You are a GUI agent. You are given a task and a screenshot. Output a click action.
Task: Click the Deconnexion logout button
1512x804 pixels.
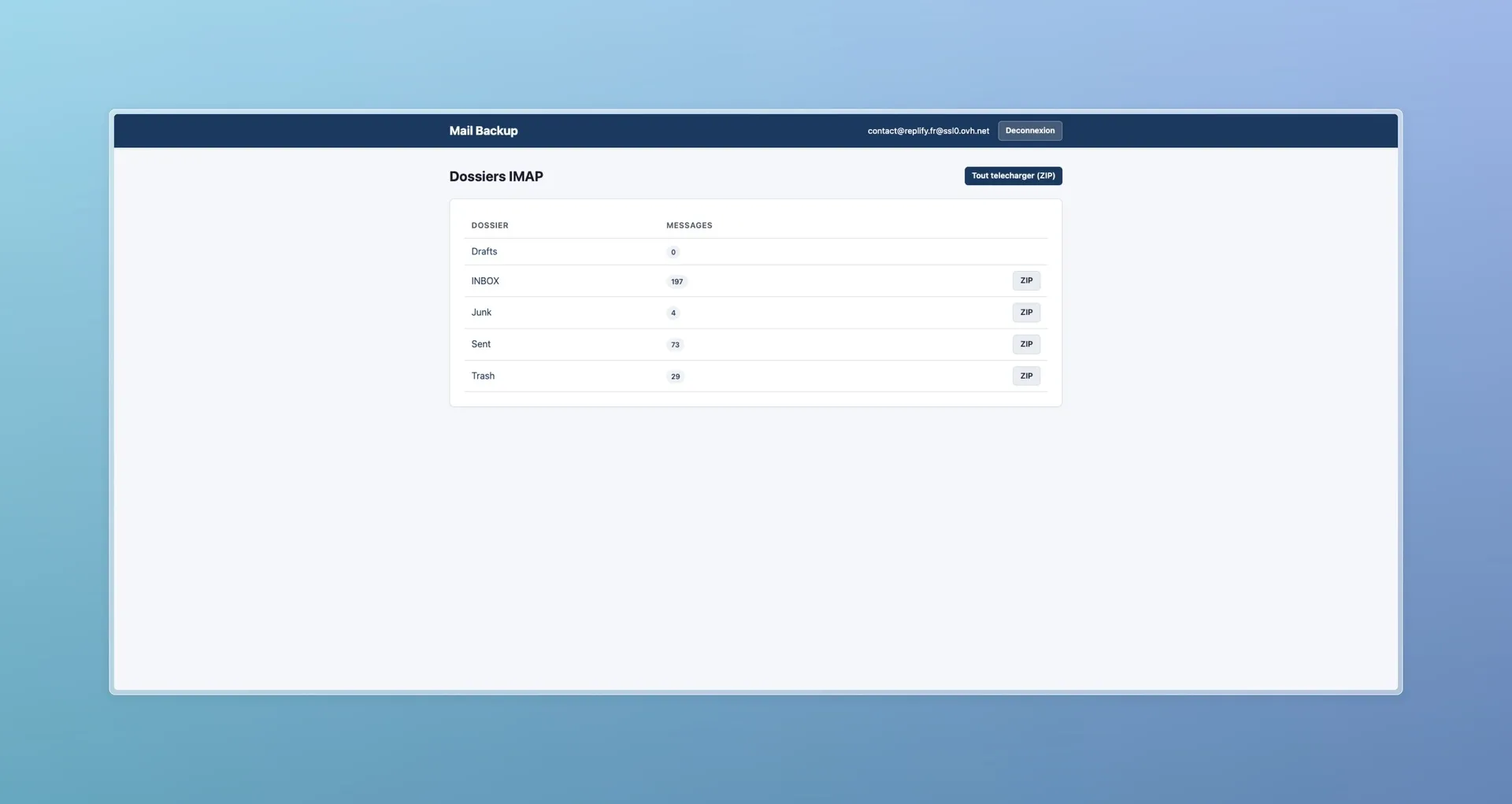click(x=1029, y=131)
